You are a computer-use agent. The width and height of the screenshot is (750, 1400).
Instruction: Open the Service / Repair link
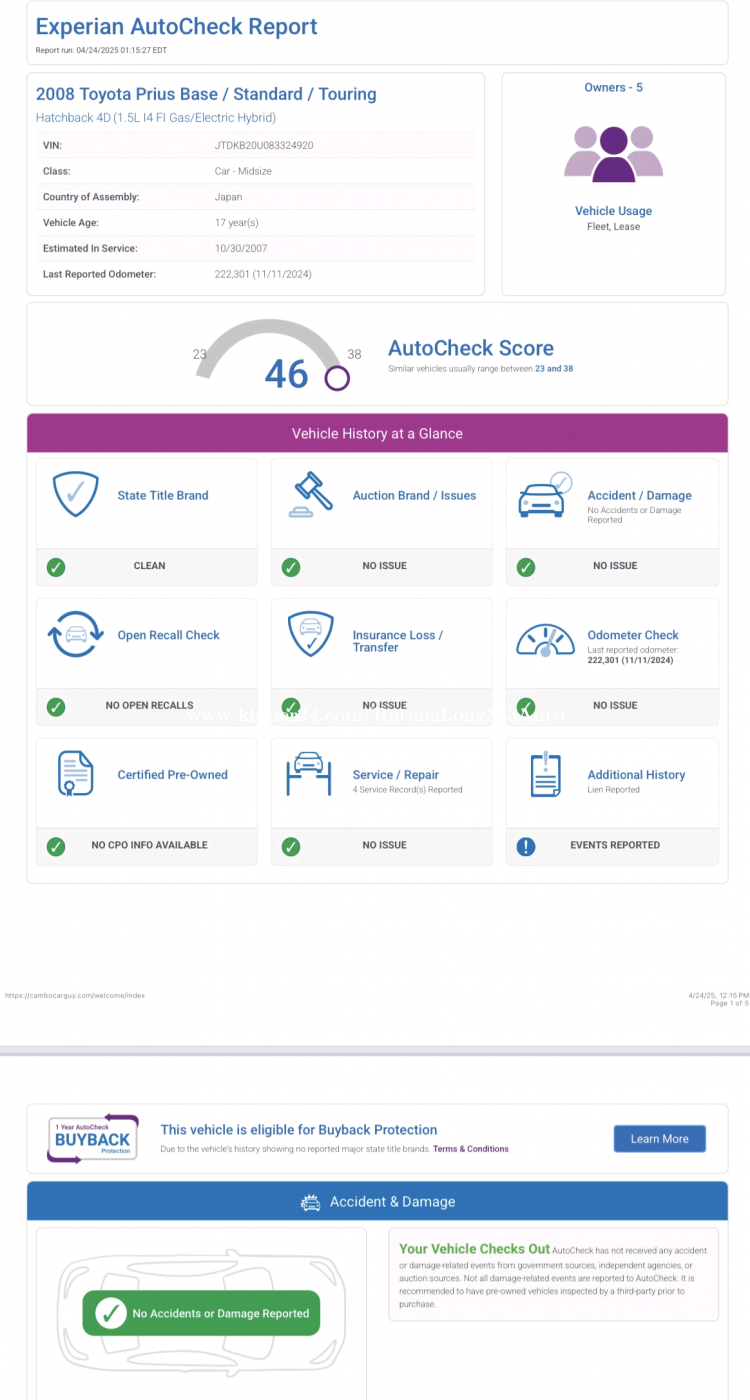point(396,775)
